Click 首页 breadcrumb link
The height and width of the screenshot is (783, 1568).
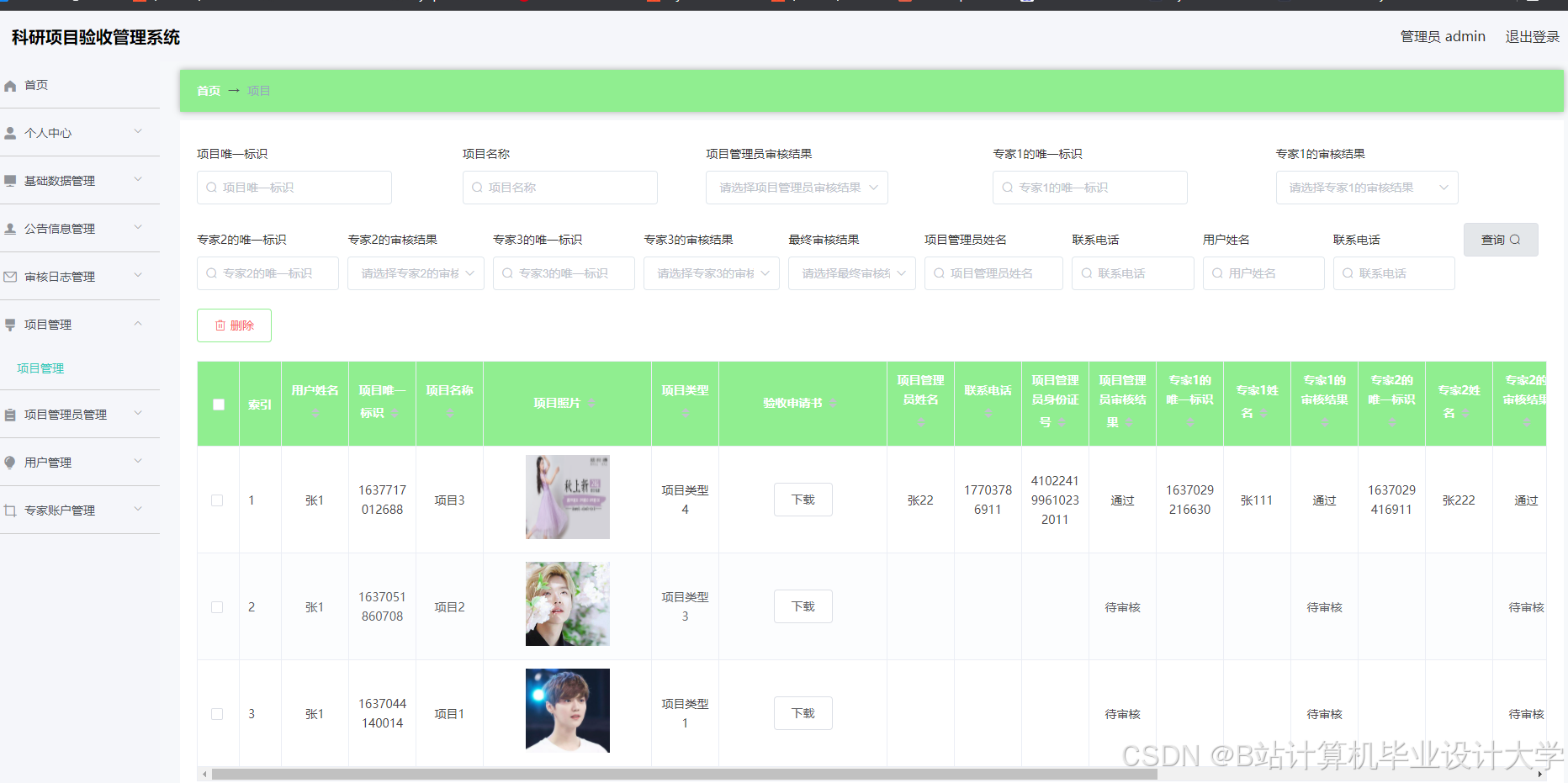click(209, 91)
